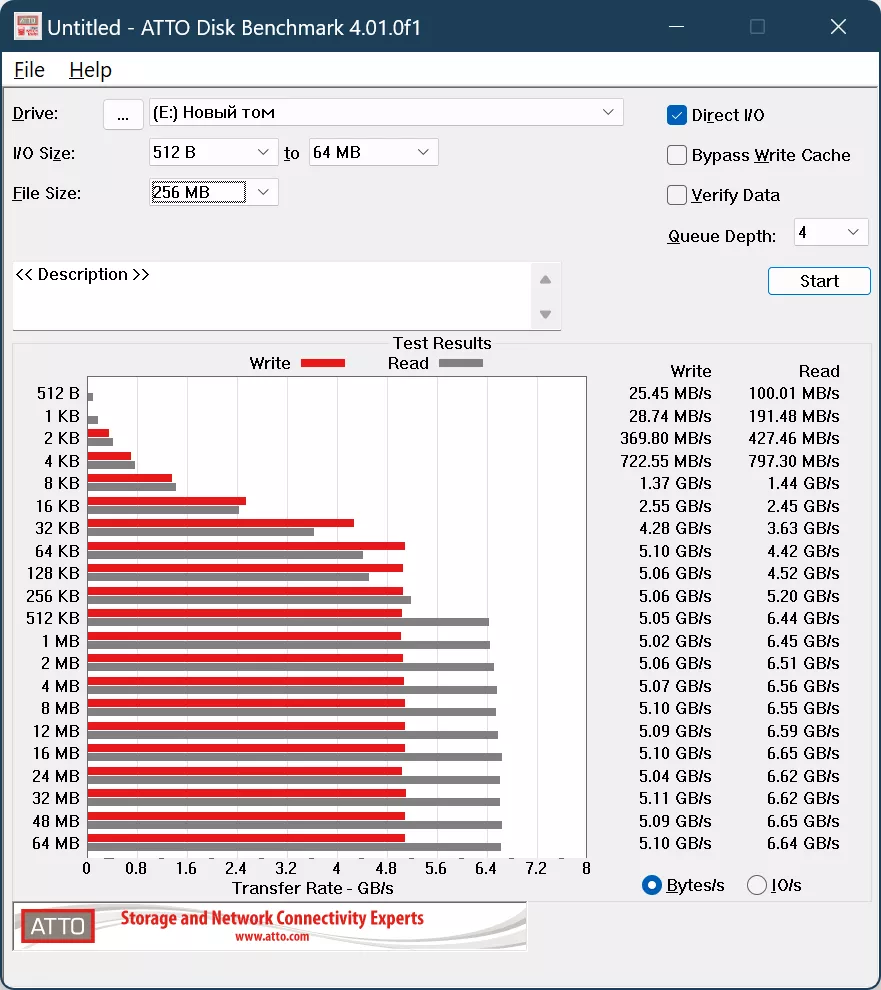Maximize the ATTO window
This screenshot has width=881, height=990.
(757, 27)
